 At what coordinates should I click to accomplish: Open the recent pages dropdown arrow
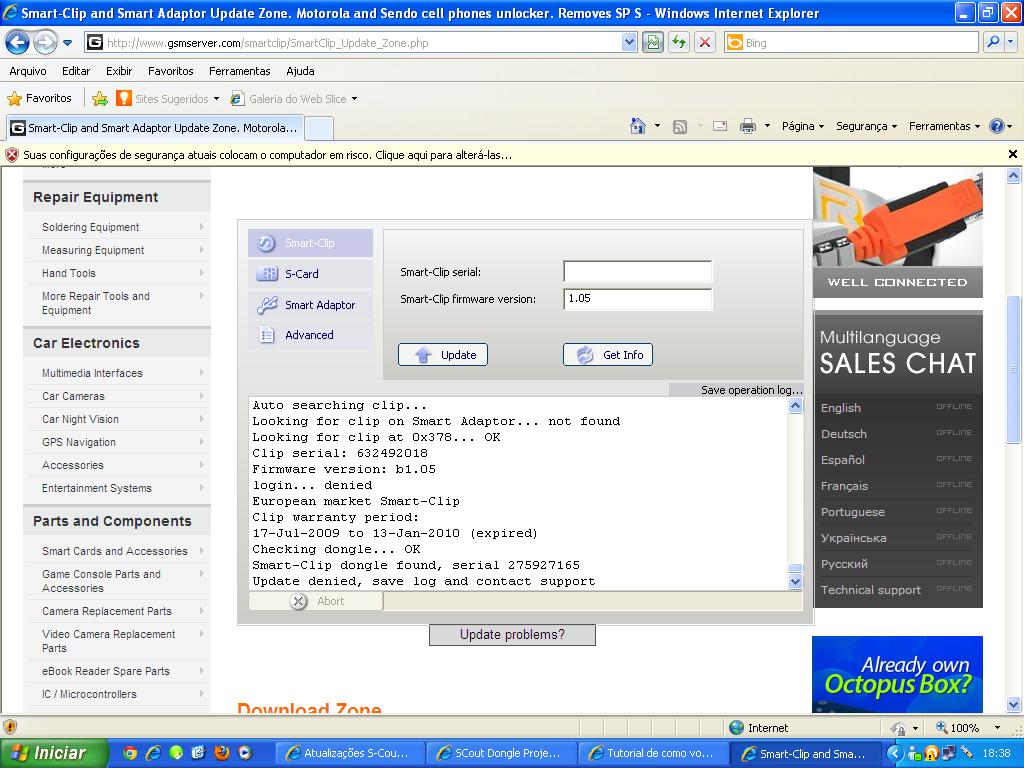67,43
